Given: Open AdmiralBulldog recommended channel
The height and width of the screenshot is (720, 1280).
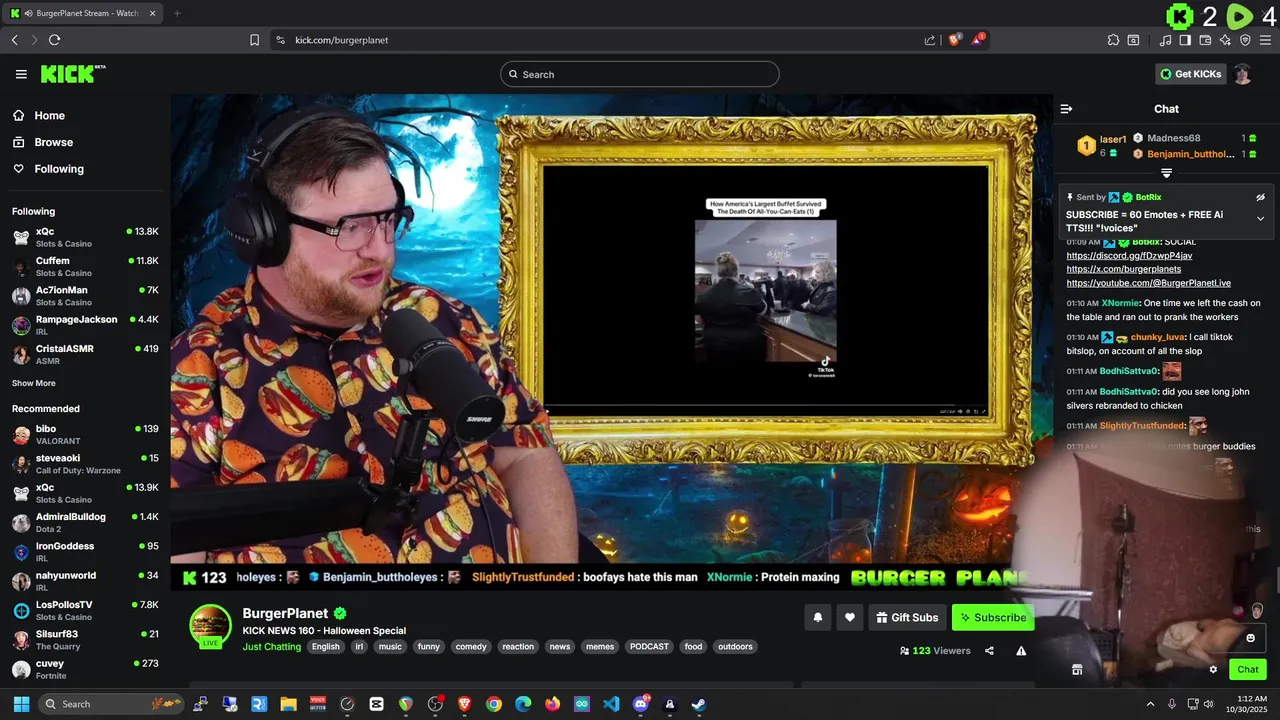Looking at the screenshot, I should [x=85, y=522].
